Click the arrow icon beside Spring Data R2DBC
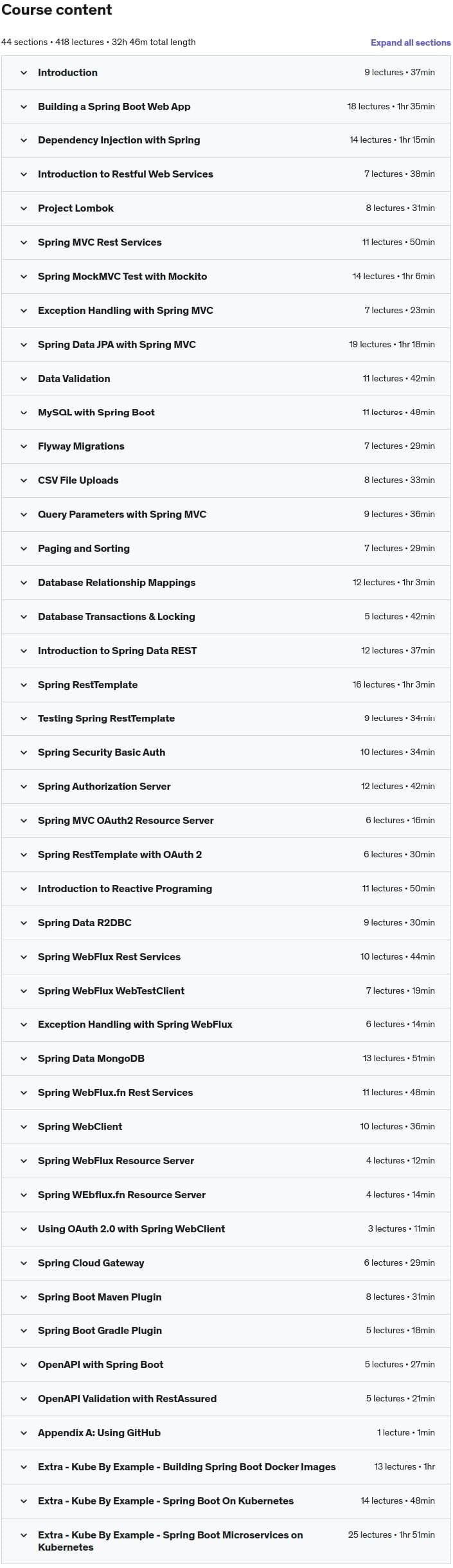Screen dimensions: 453x1568 click(x=24, y=923)
